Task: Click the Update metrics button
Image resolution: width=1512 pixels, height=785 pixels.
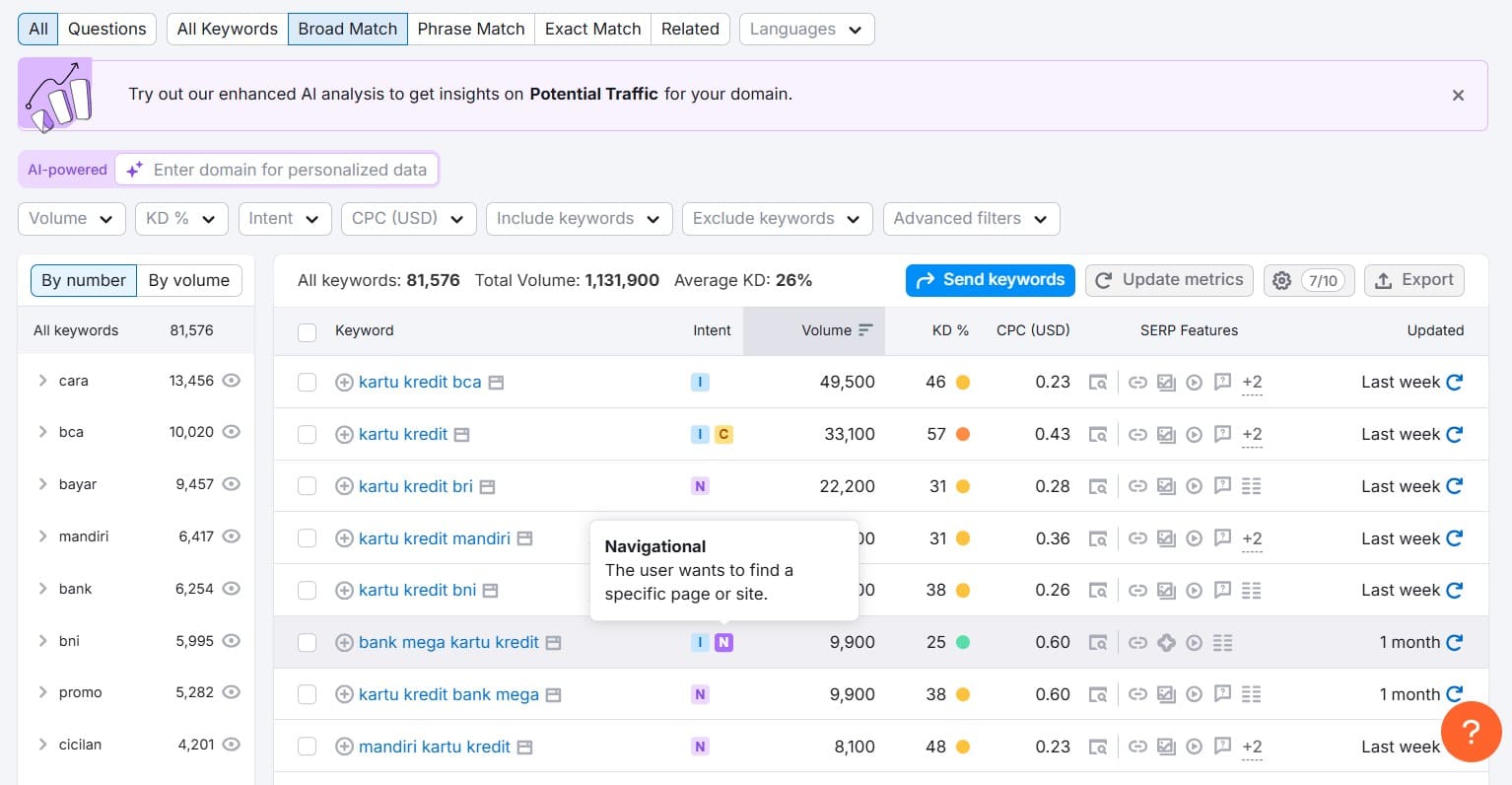Action: pyautogui.click(x=1169, y=280)
